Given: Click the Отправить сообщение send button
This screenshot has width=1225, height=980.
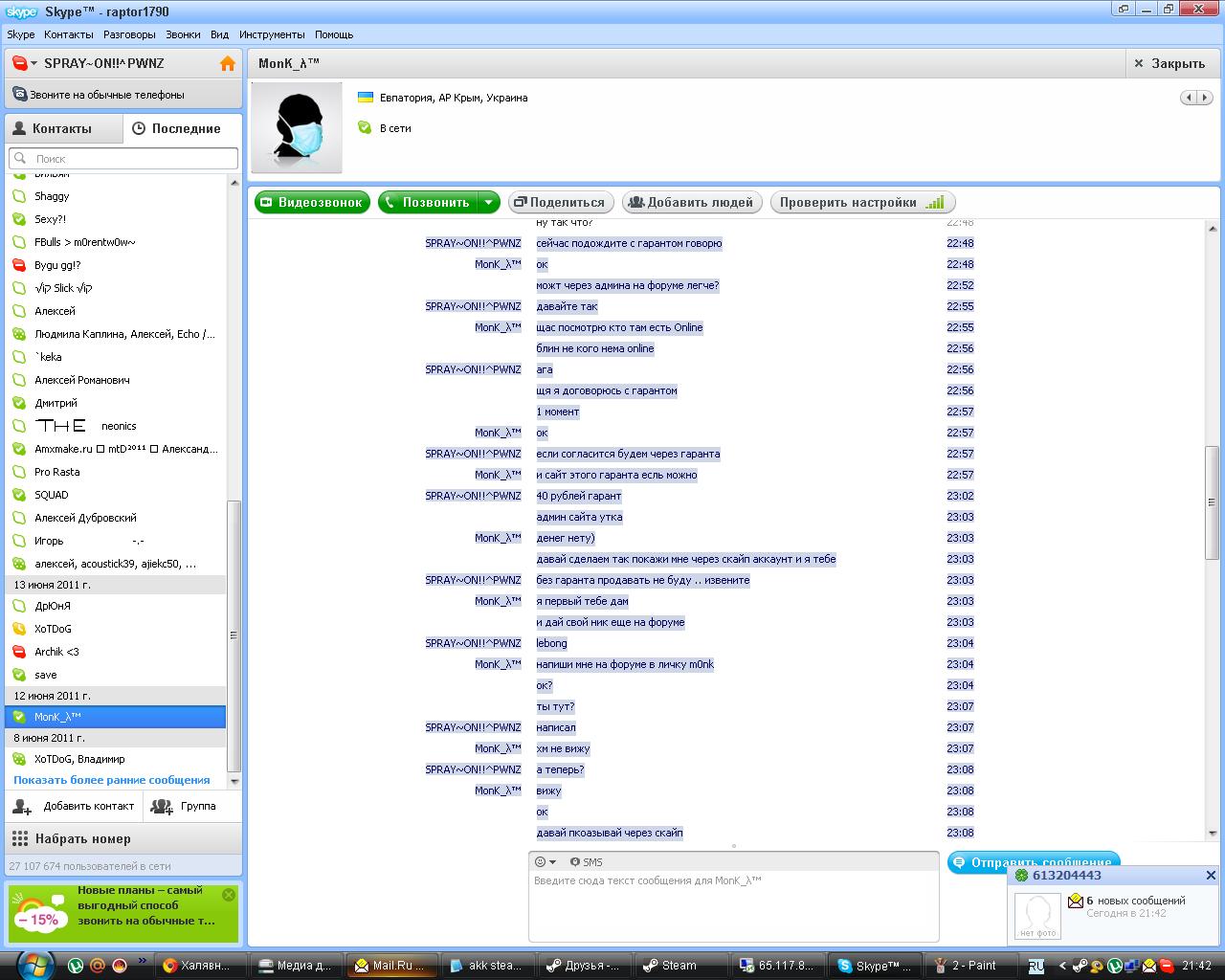Looking at the screenshot, I should point(1034,862).
